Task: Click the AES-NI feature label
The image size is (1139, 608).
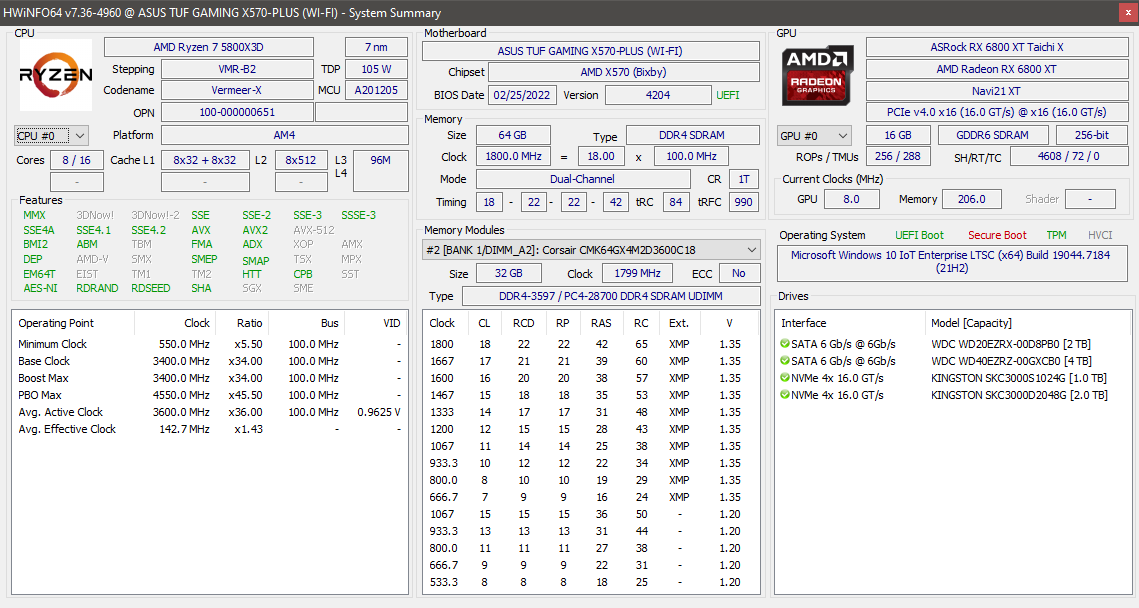Action: click(40, 288)
